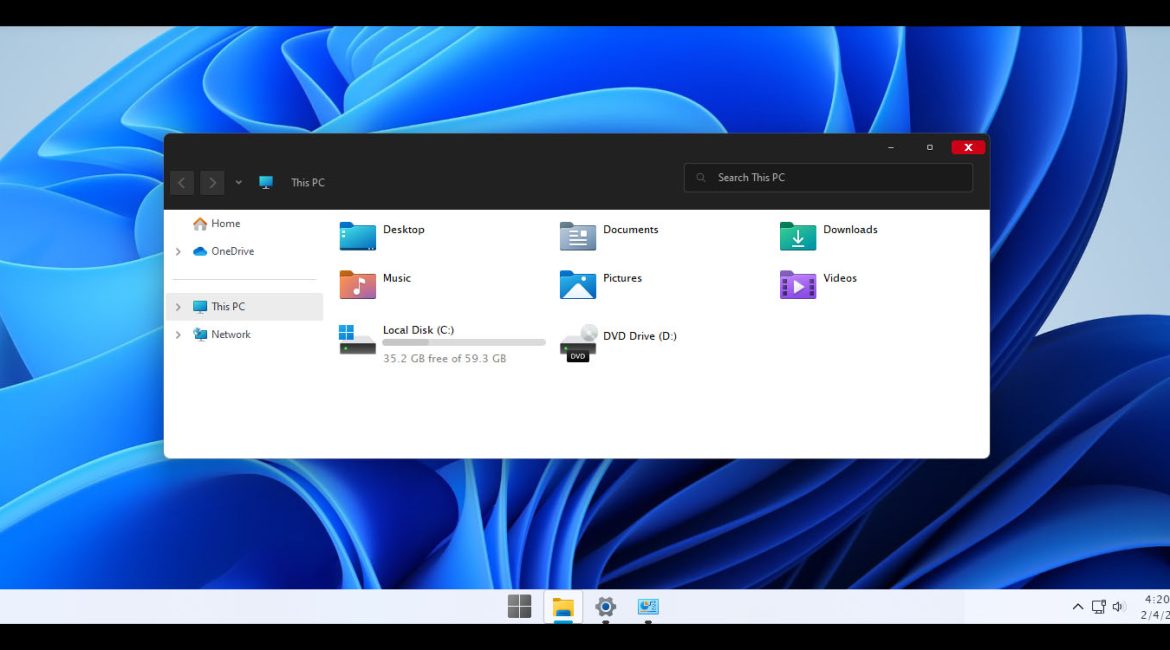The image size is (1170, 650).
Task: Click the 'Videos' folder label
Action: [x=839, y=278]
